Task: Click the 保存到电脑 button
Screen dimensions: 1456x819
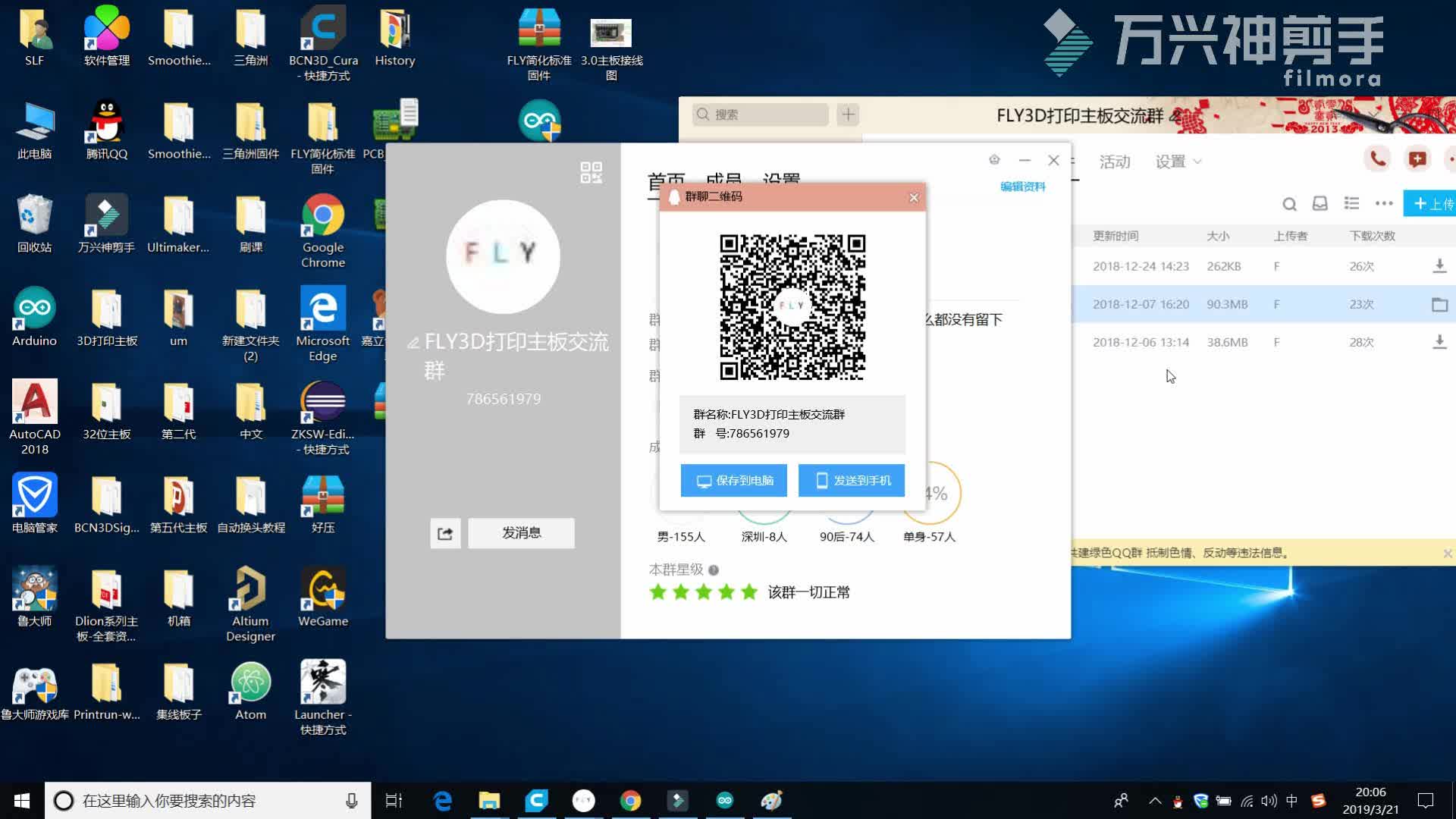Action: 733,480
